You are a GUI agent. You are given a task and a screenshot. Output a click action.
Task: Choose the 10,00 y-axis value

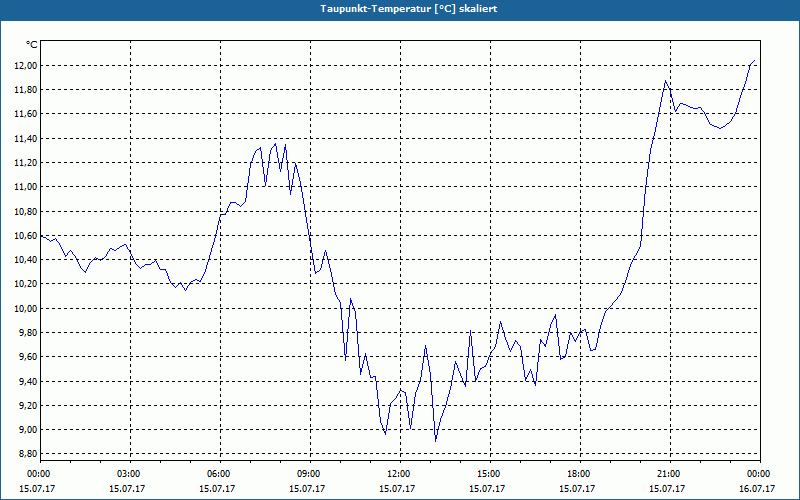point(26,309)
